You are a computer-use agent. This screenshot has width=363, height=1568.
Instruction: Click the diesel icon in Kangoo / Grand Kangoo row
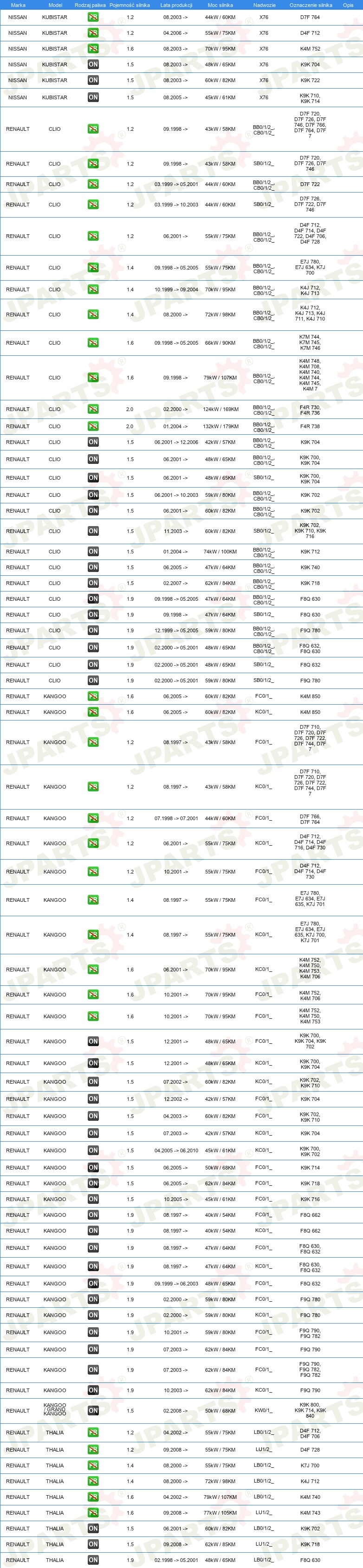point(93,1410)
